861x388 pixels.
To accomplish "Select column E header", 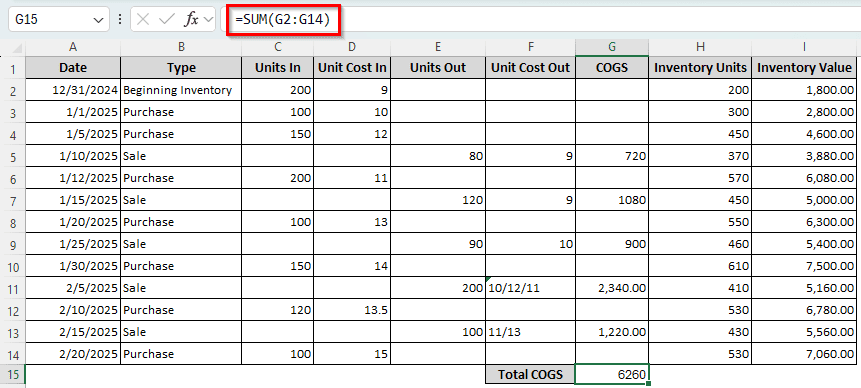I will point(438,48).
